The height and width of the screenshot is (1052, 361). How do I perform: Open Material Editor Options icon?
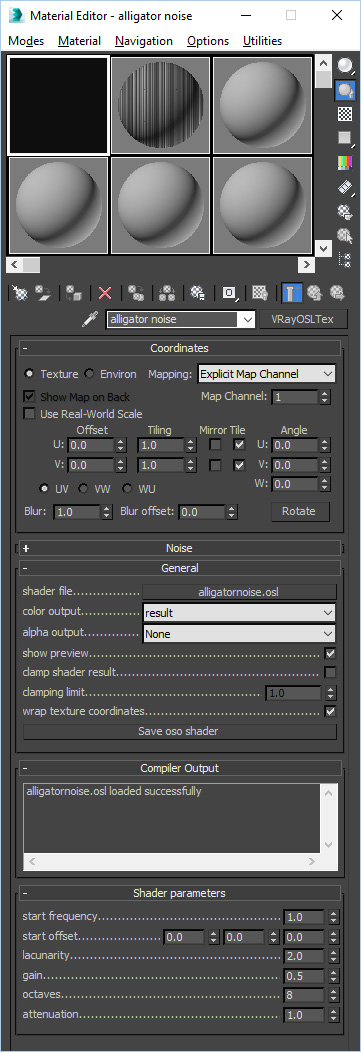(345, 211)
